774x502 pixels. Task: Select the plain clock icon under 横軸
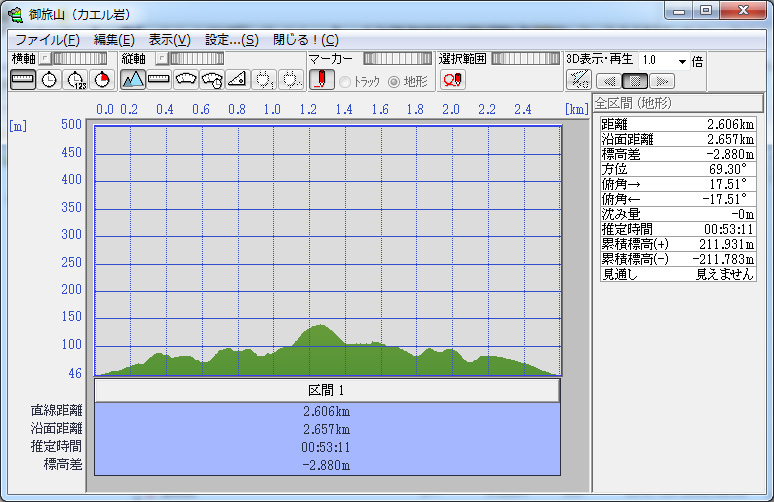coord(49,79)
